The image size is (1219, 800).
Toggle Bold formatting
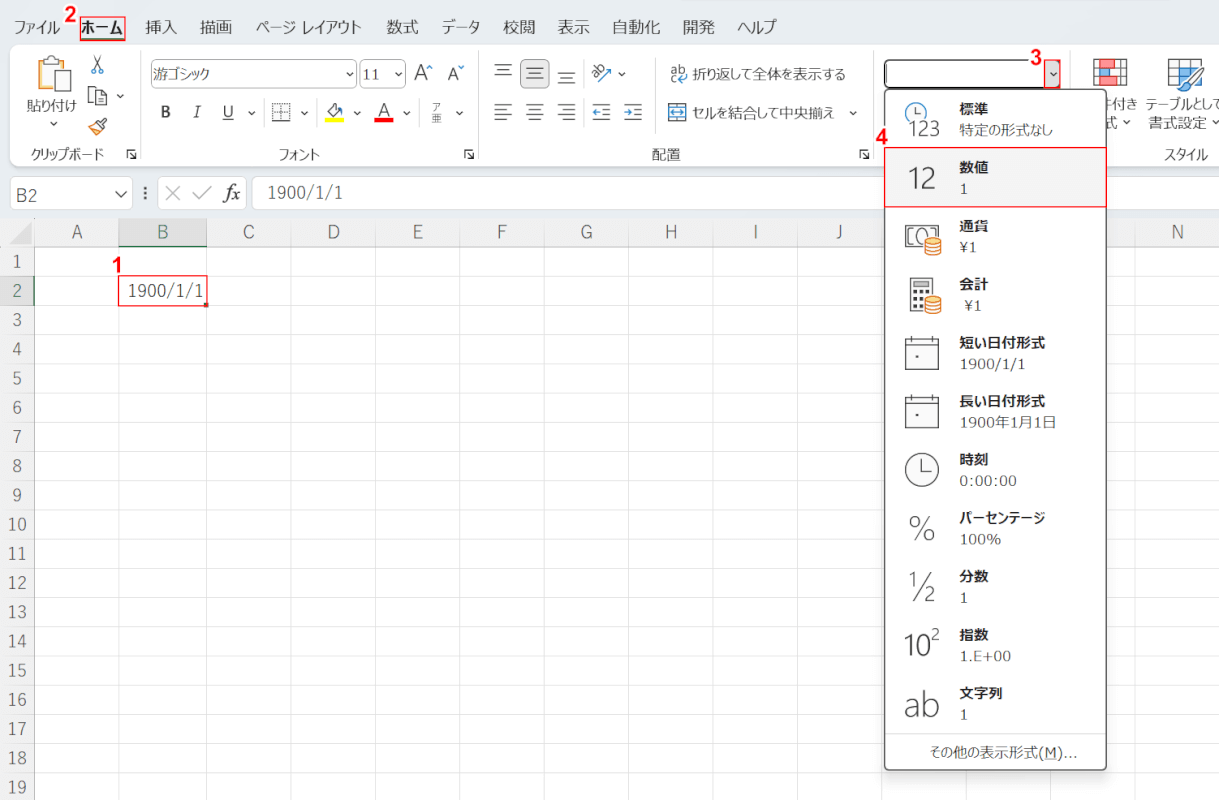pos(166,112)
